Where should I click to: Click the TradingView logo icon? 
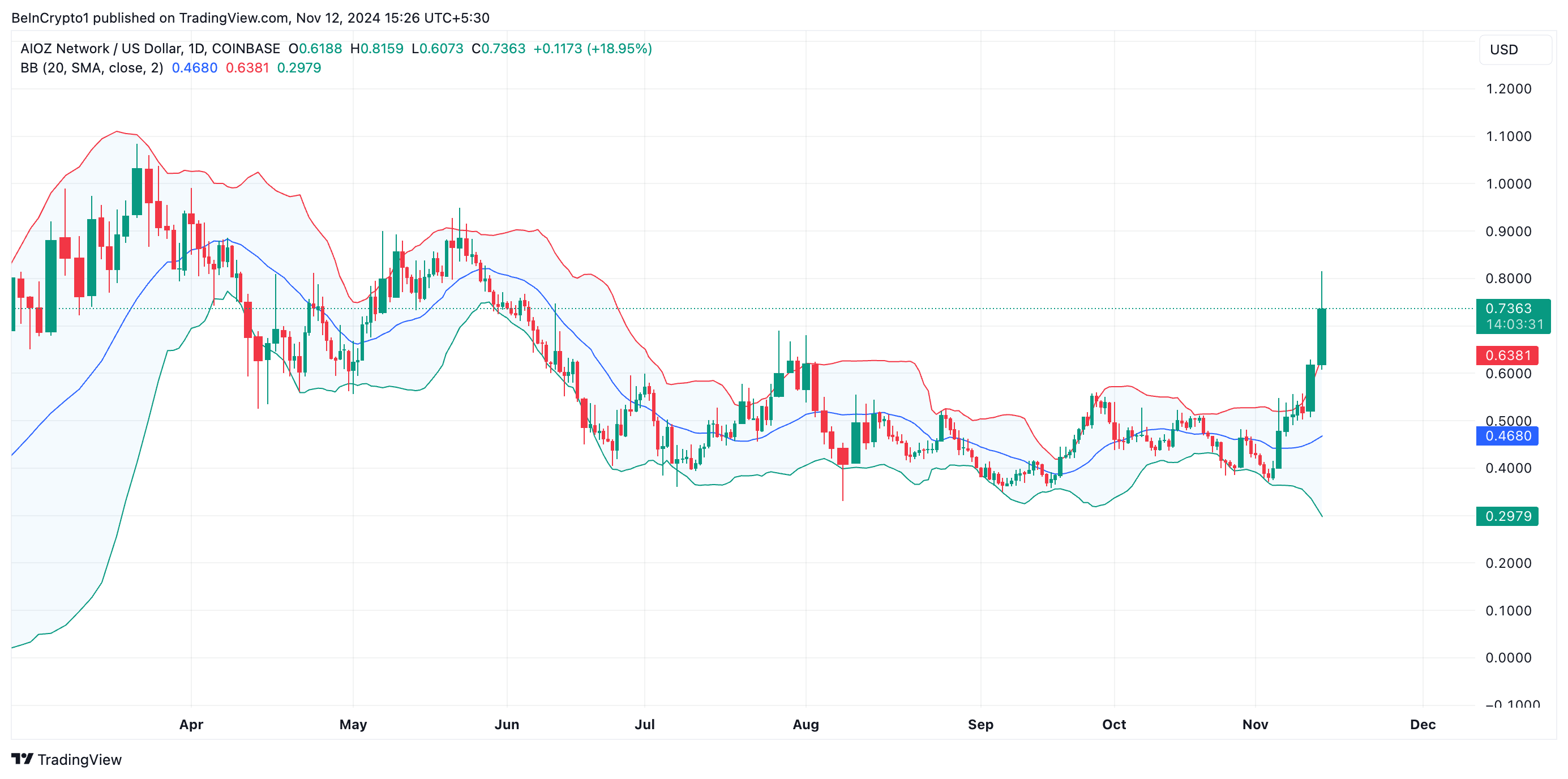coord(22,759)
